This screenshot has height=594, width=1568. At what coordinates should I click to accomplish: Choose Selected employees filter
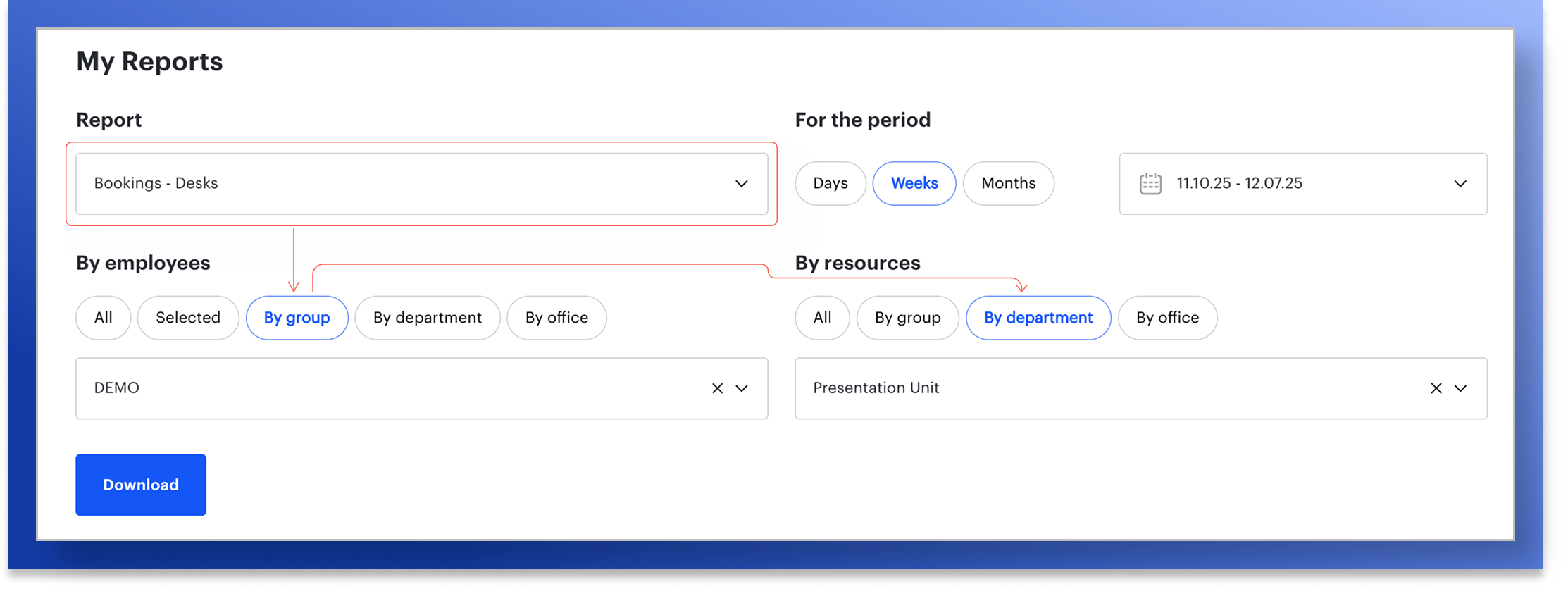click(187, 318)
